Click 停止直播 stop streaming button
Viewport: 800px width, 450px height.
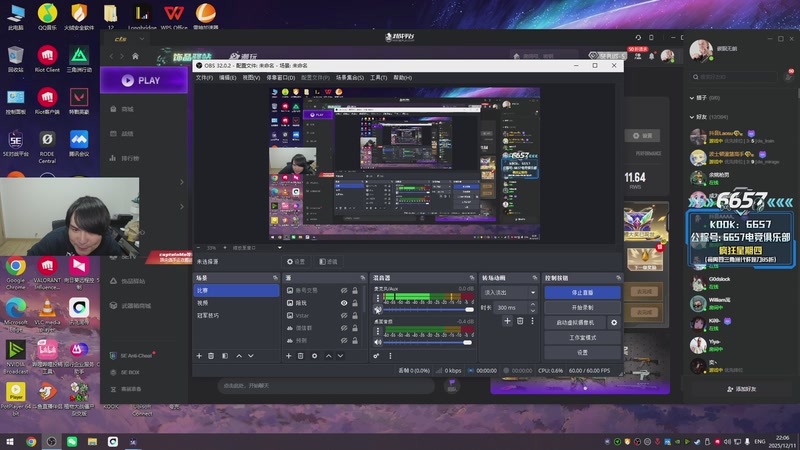point(582,292)
